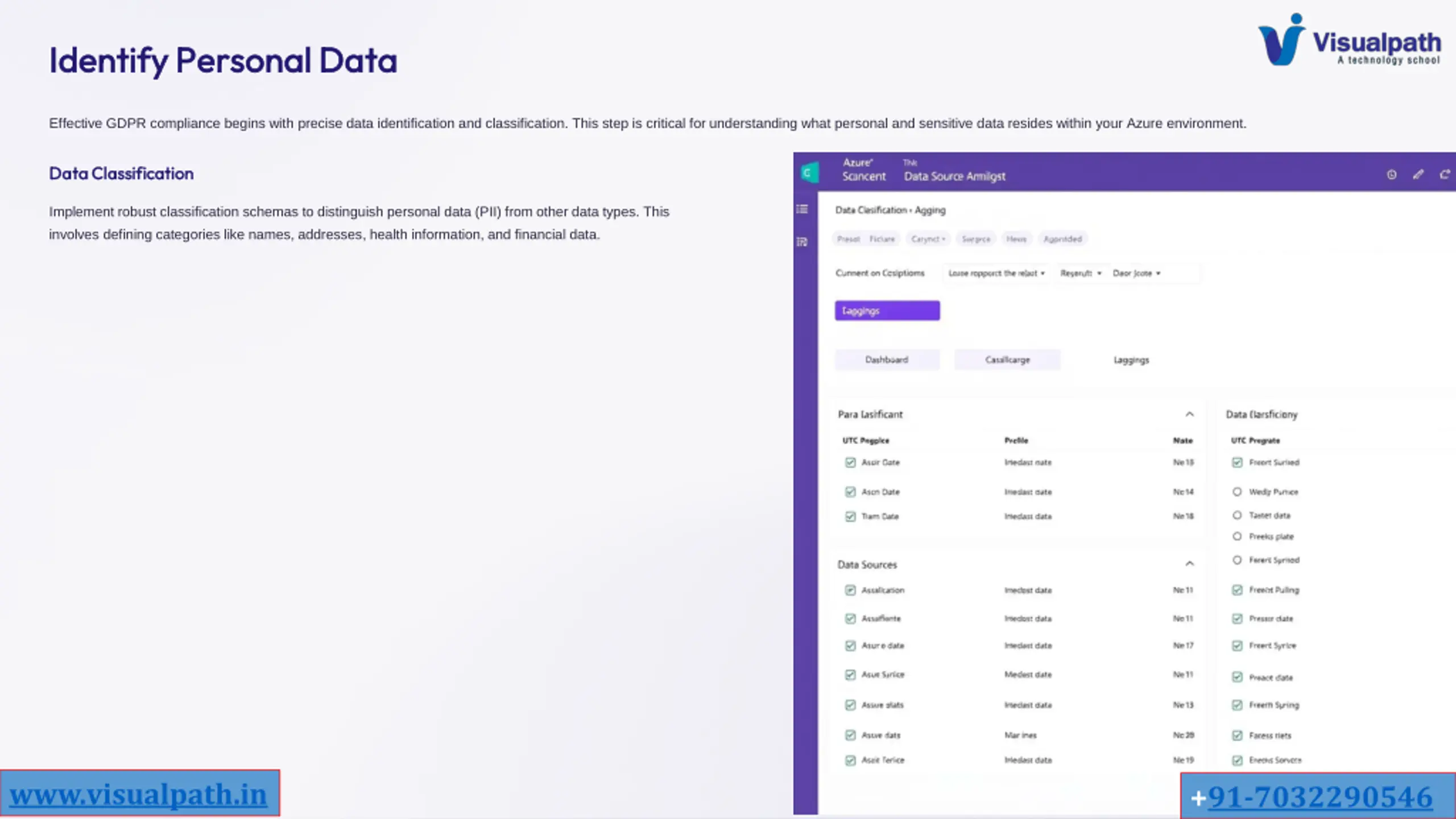Open the list menu icon in purple sidebar

[802, 209]
